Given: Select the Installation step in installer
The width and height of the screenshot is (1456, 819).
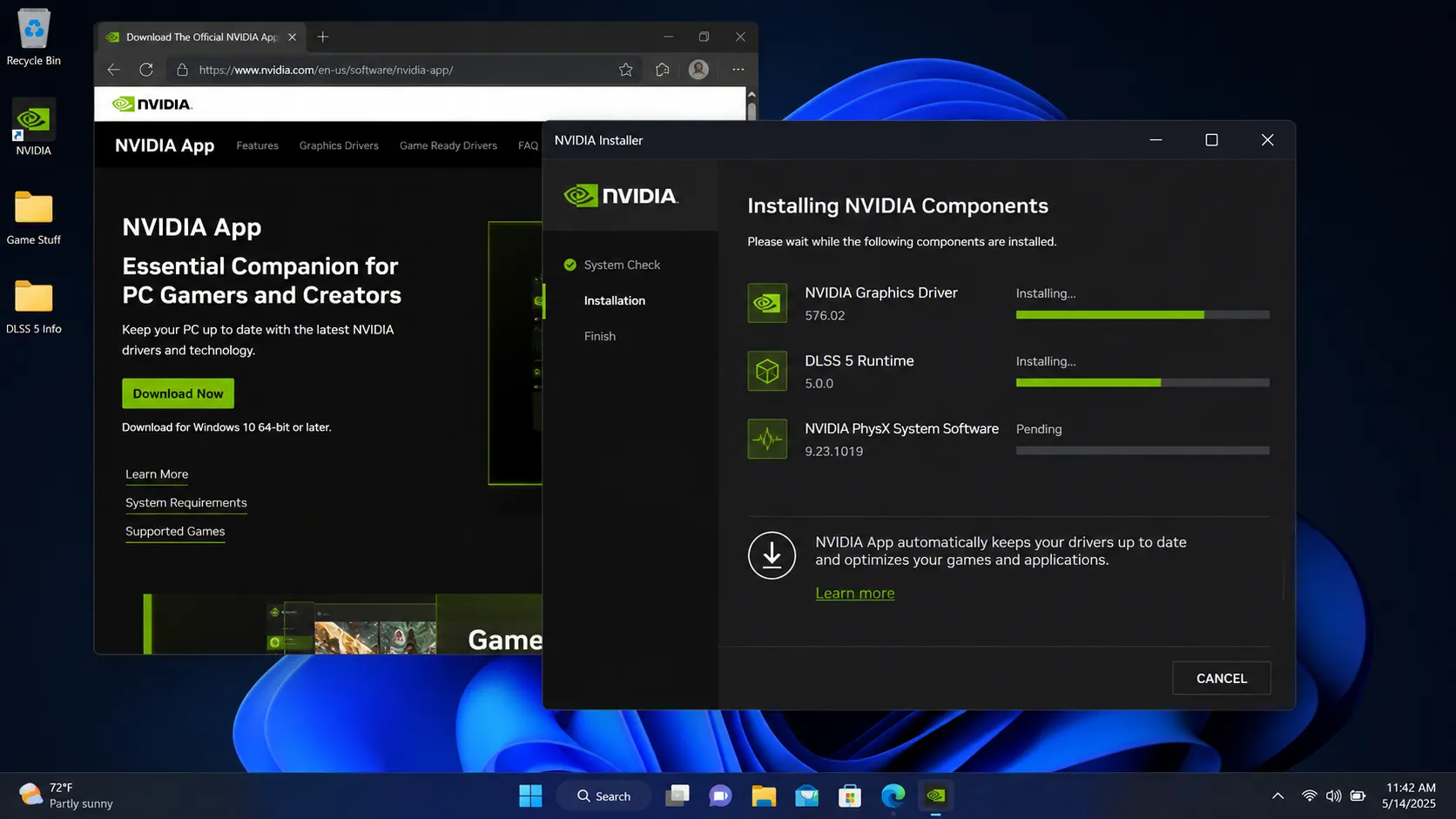Looking at the screenshot, I should [615, 300].
